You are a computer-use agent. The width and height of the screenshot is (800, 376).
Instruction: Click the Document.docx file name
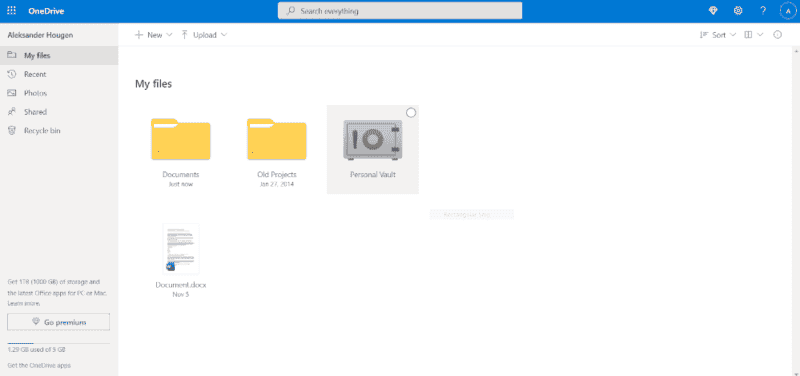pyautogui.click(x=181, y=285)
